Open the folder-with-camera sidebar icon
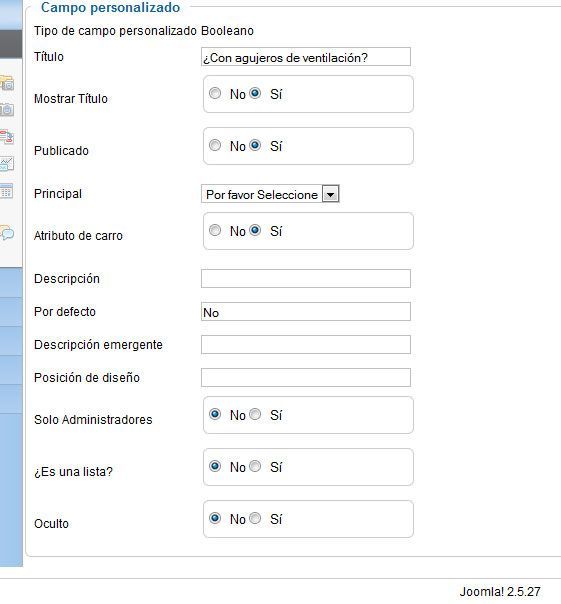The image size is (561, 604). pos(7,83)
